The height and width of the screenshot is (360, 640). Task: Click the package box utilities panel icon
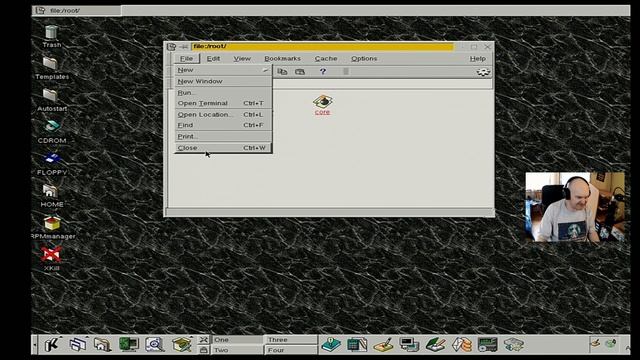[182, 345]
